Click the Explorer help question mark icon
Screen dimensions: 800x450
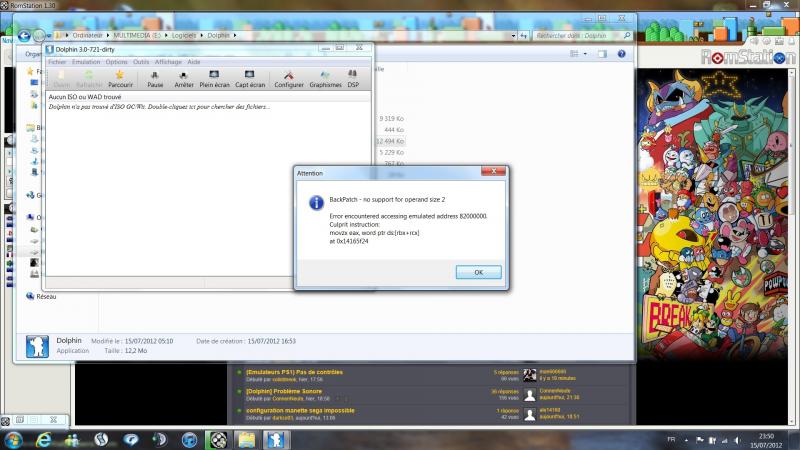coord(621,54)
